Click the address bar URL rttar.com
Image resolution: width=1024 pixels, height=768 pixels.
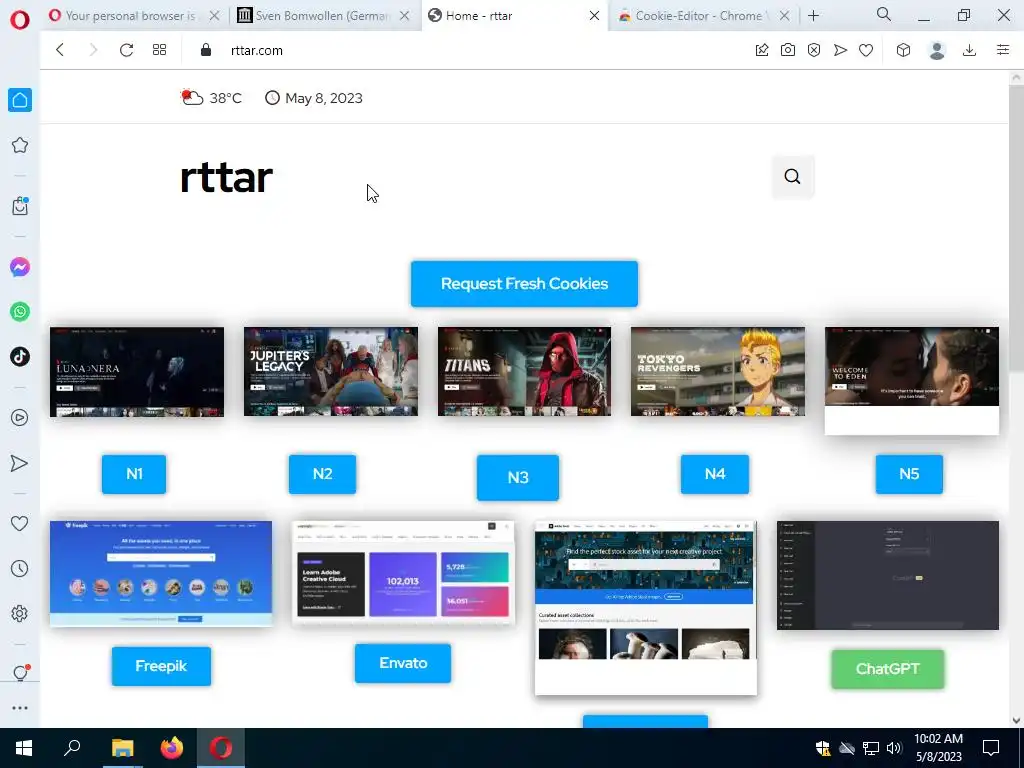[x=257, y=50]
